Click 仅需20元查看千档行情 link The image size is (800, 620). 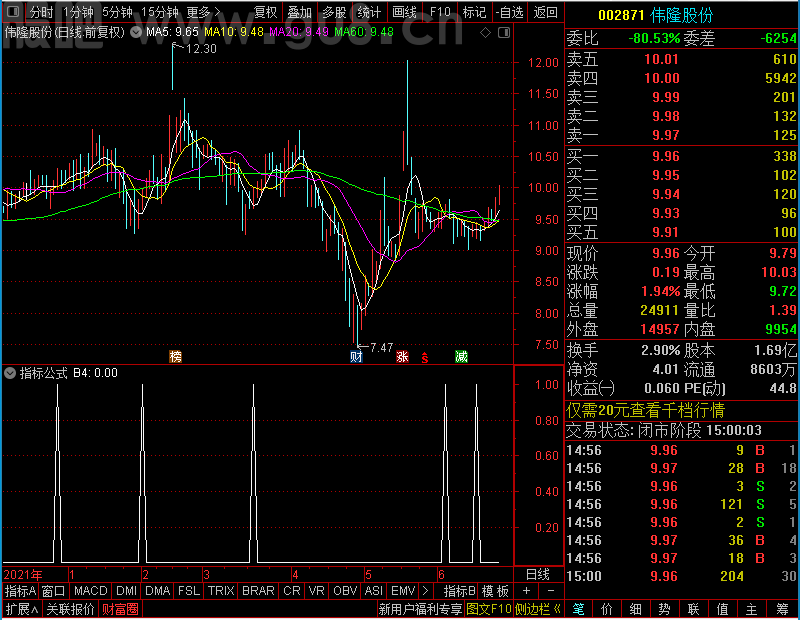(645, 410)
